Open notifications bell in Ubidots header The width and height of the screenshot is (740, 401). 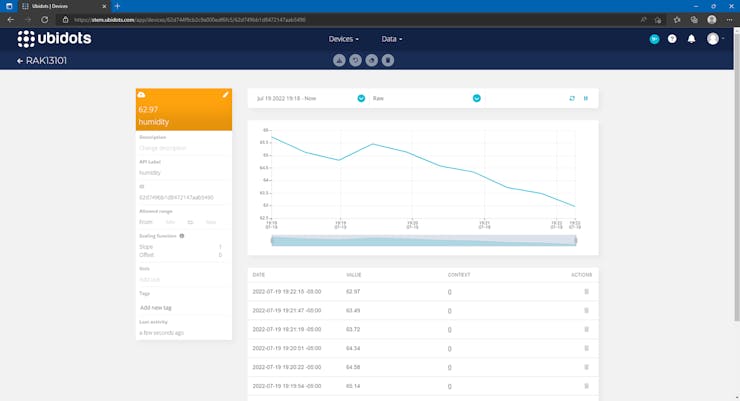tap(691, 39)
